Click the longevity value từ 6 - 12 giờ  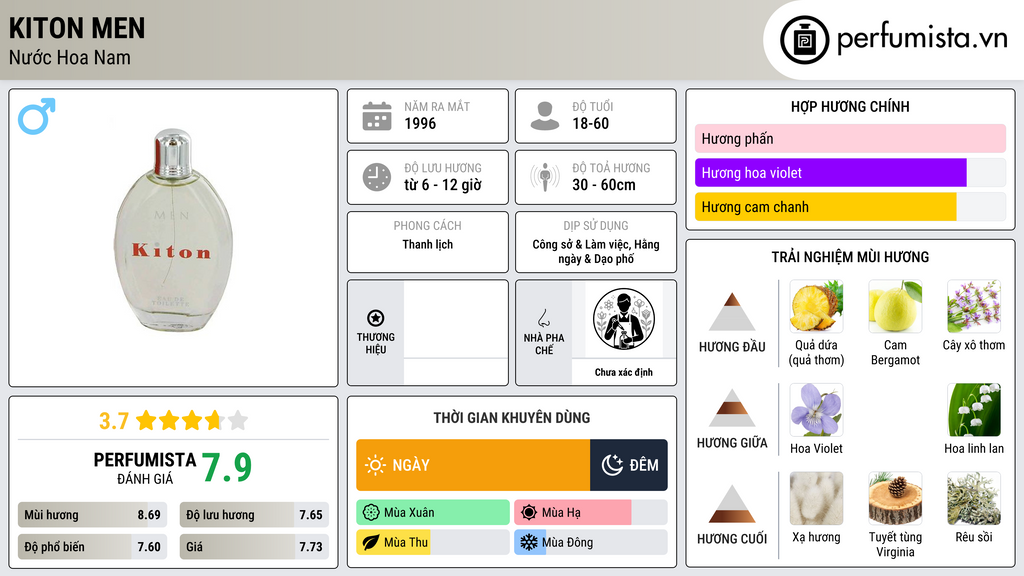[x=443, y=185]
